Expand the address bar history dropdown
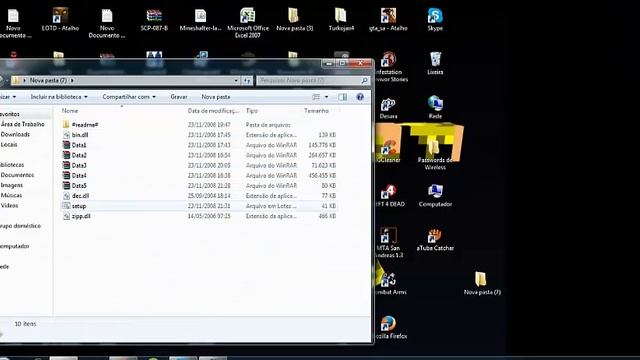The image size is (640, 360). [x=236, y=80]
